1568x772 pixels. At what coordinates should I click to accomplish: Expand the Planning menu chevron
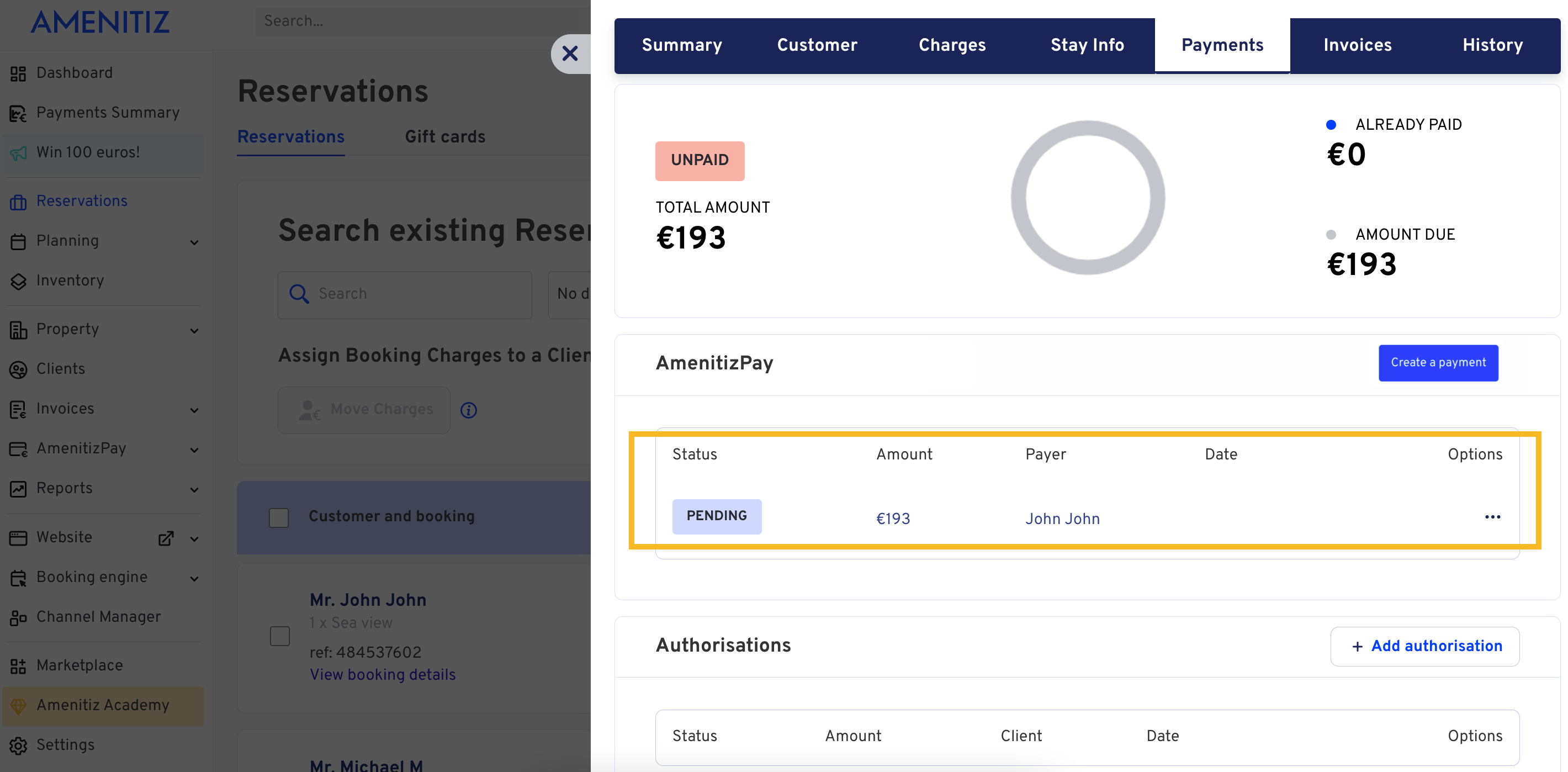(194, 242)
